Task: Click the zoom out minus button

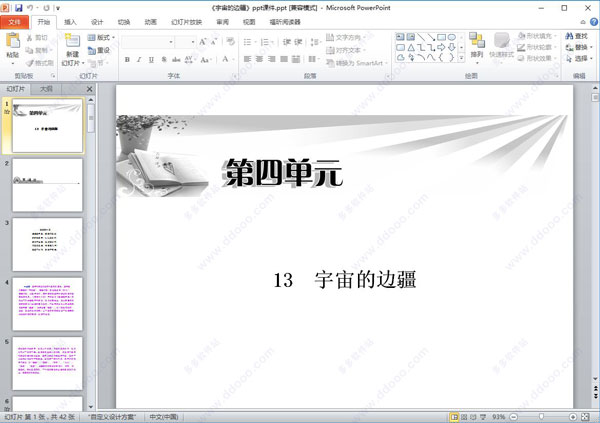Action: point(514,417)
